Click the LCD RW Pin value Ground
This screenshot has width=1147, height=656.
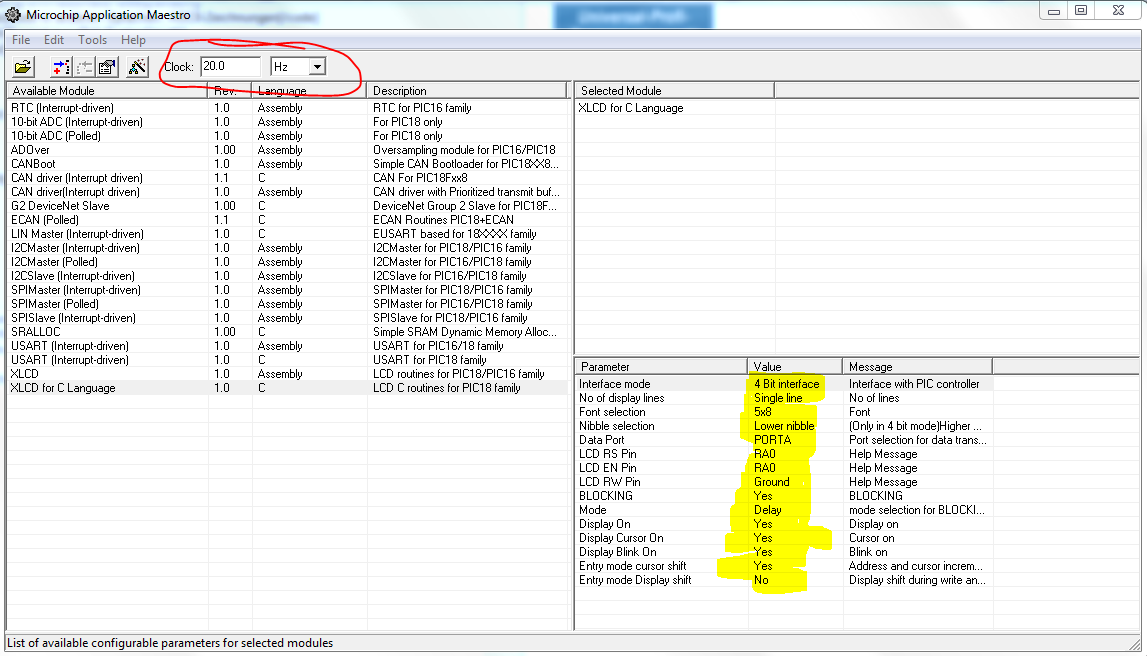(x=771, y=481)
